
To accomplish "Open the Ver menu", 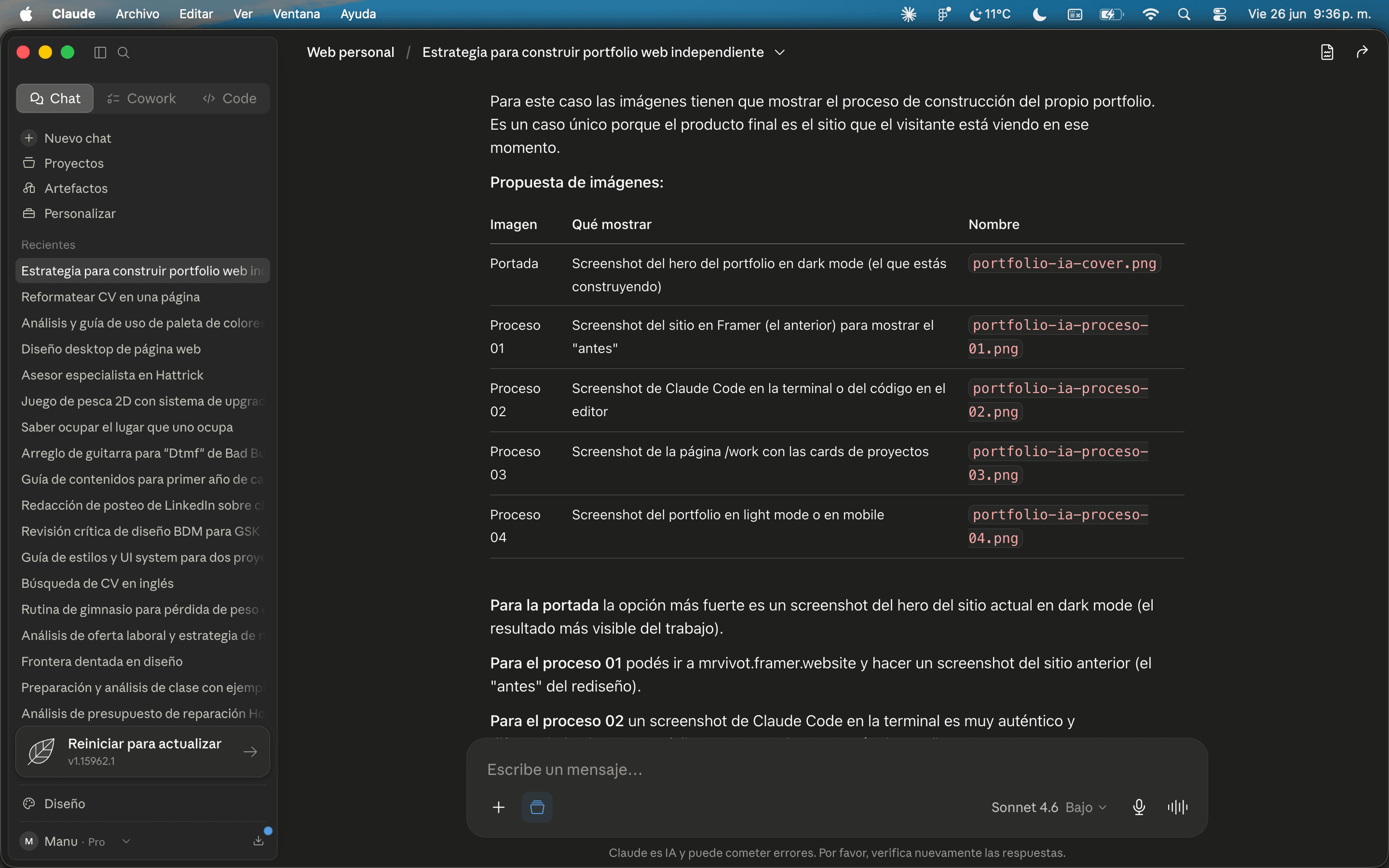I will tap(243, 14).
